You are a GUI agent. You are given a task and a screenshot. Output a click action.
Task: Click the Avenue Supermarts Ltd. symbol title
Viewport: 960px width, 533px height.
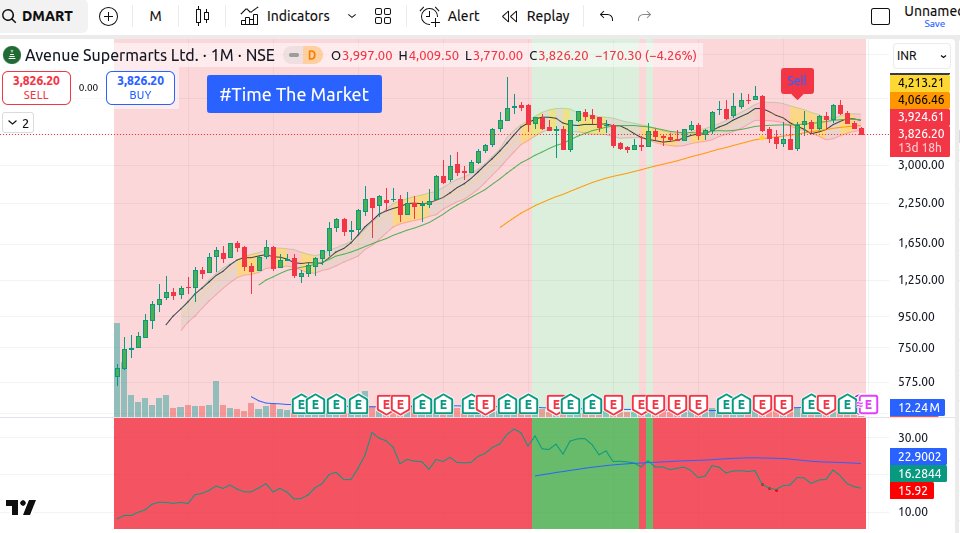click(111, 56)
